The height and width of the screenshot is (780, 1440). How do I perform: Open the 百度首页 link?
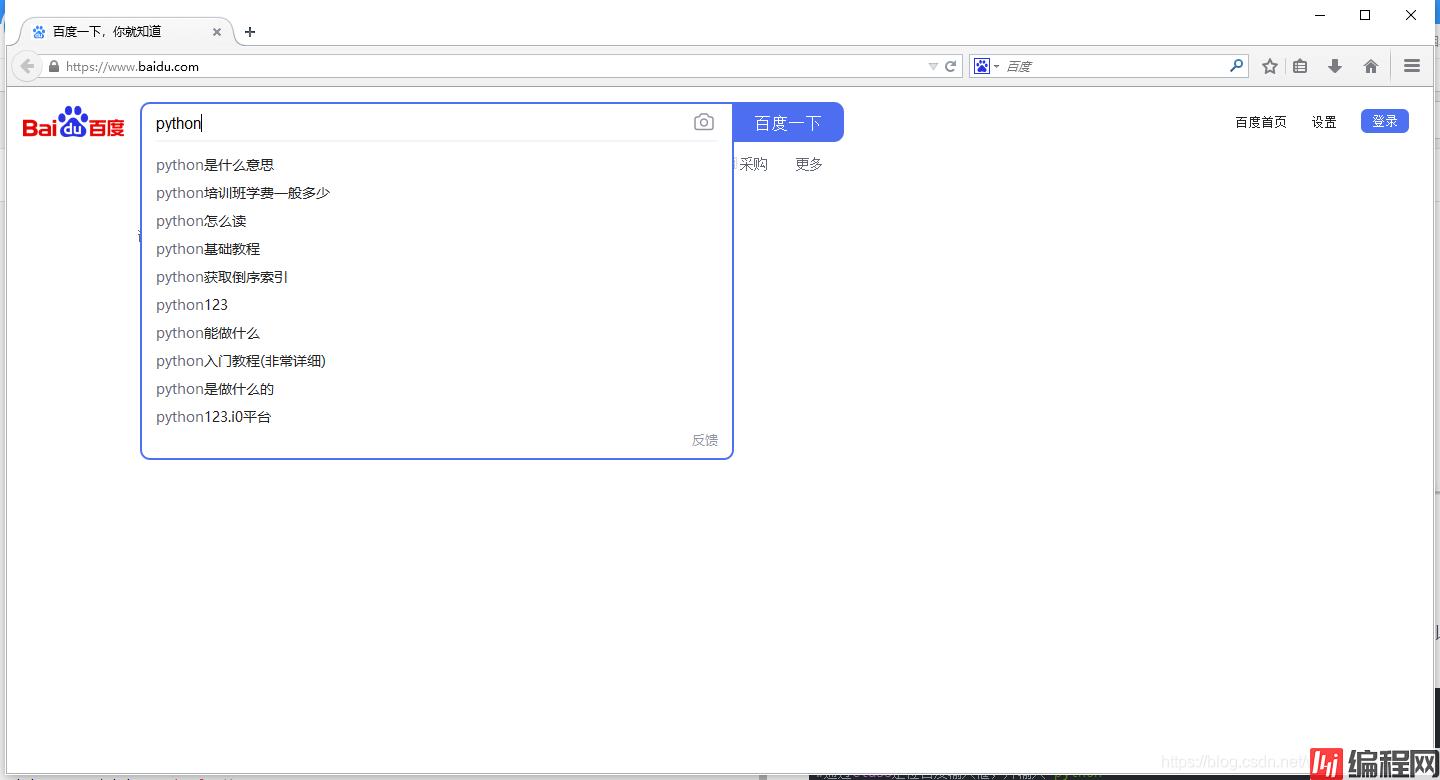pos(1261,122)
